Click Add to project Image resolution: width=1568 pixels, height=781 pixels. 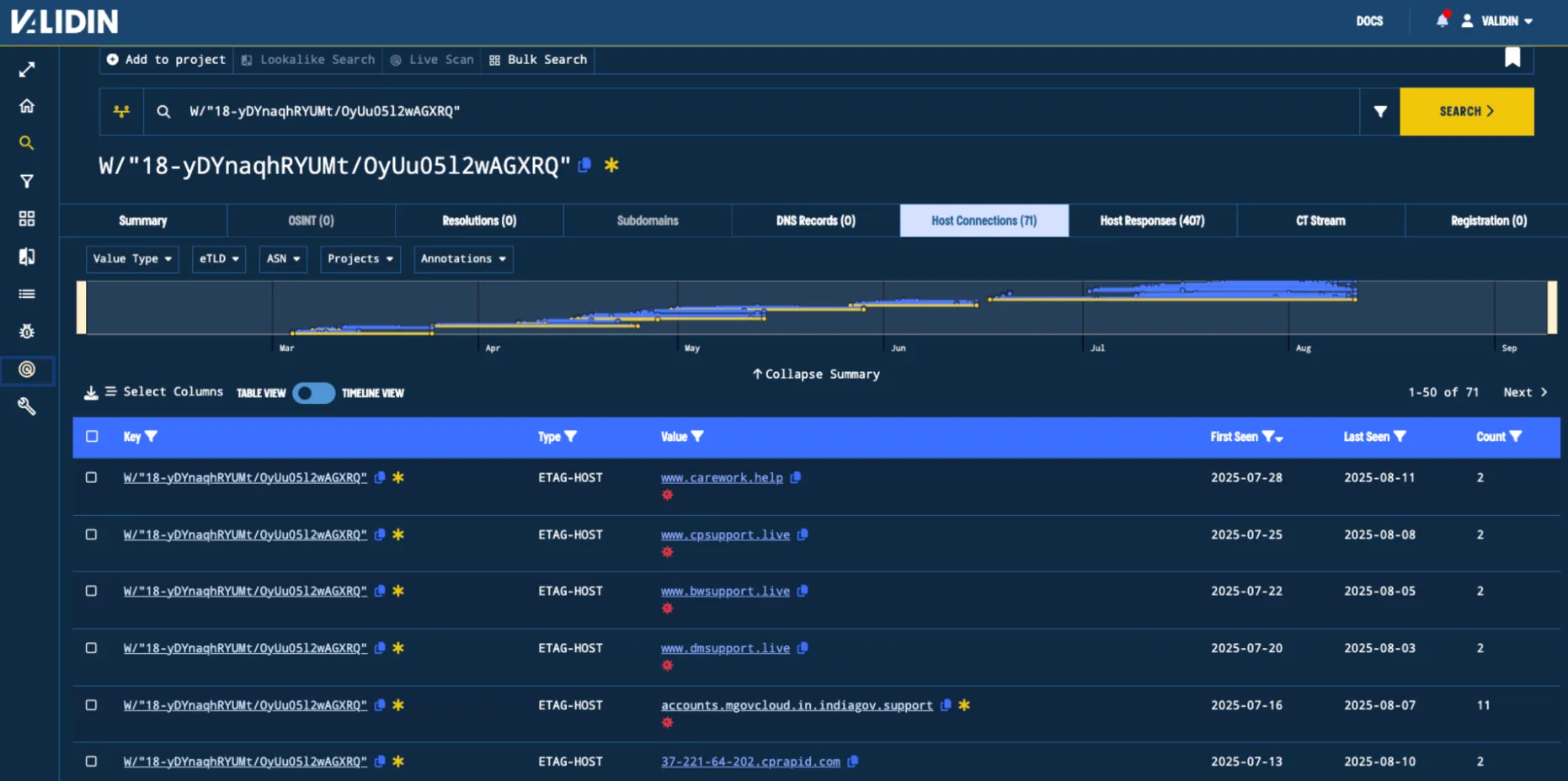(166, 60)
